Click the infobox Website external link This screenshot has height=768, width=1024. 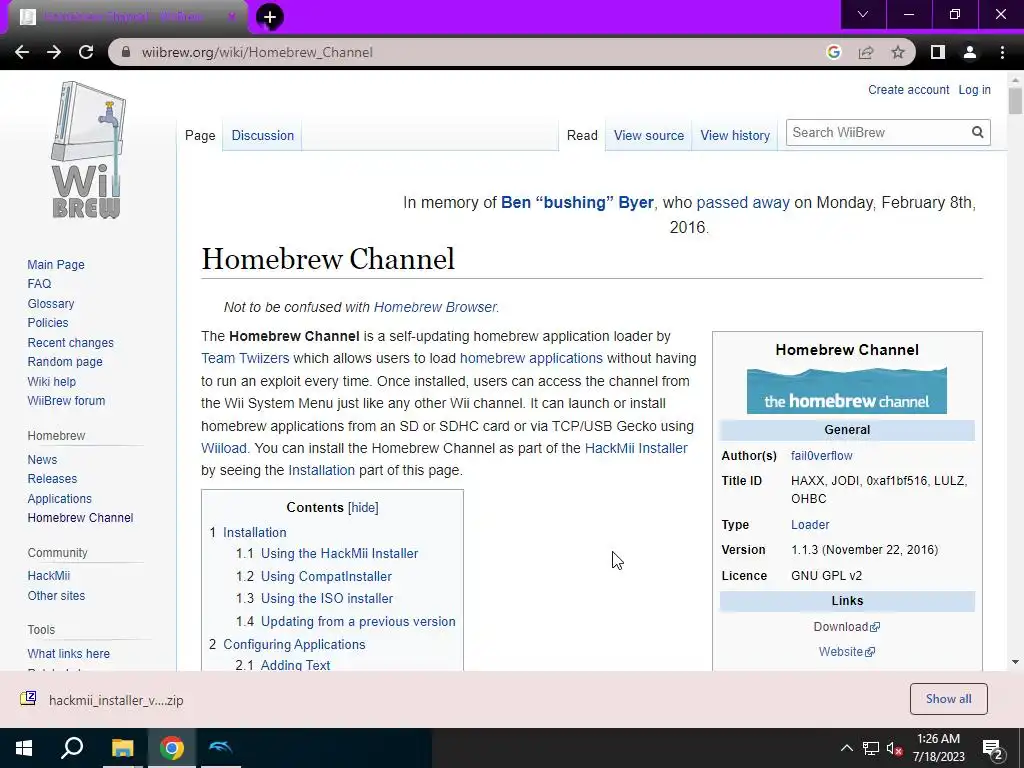click(846, 651)
